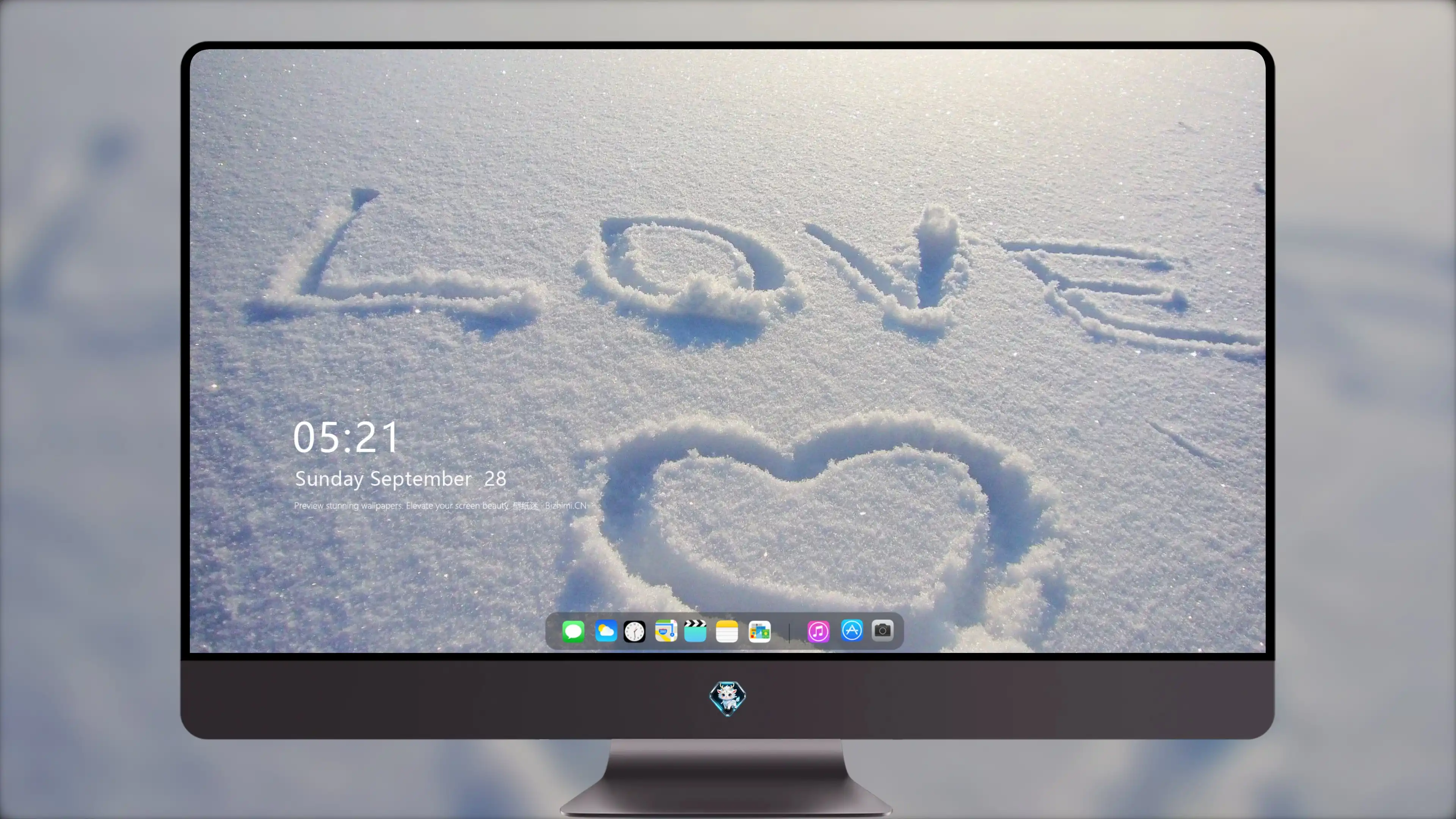The image size is (1456, 819).
Task: Open the Weather app in the dock
Action: 606,631
